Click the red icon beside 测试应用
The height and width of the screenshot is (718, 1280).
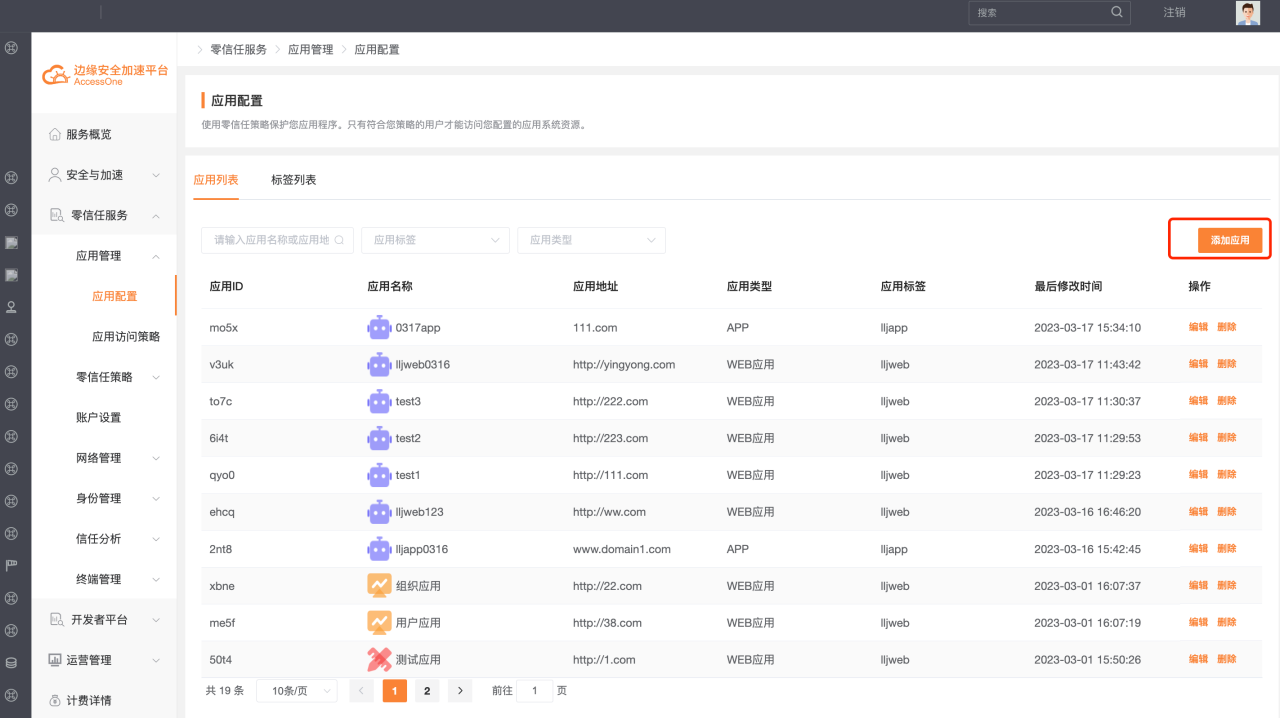[379, 660]
